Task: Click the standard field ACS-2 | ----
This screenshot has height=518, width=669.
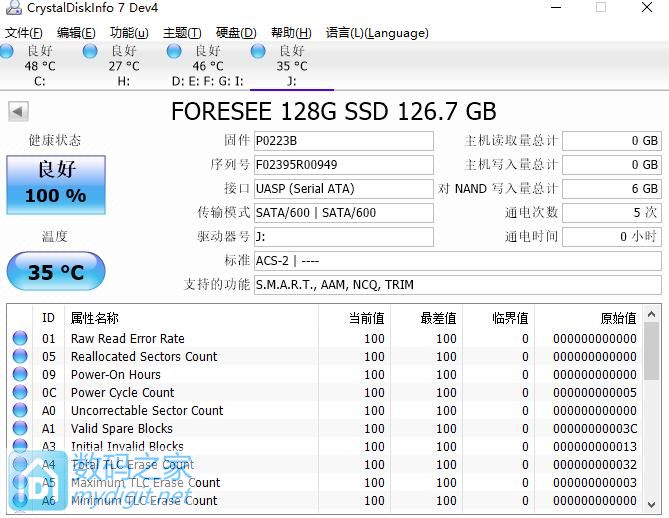Action: (458, 260)
